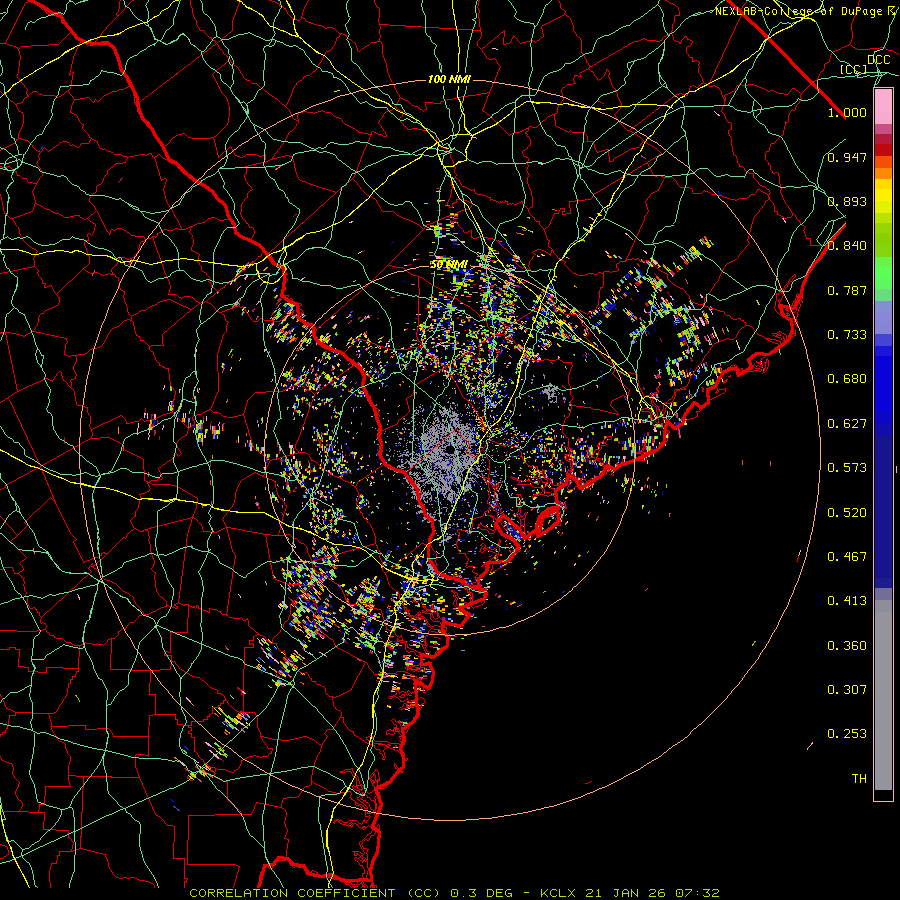The width and height of the screenshot is (900, 900).
Task: Click the 0.680 scale value label
Action: pyautogui.click(x=847, y=379)
